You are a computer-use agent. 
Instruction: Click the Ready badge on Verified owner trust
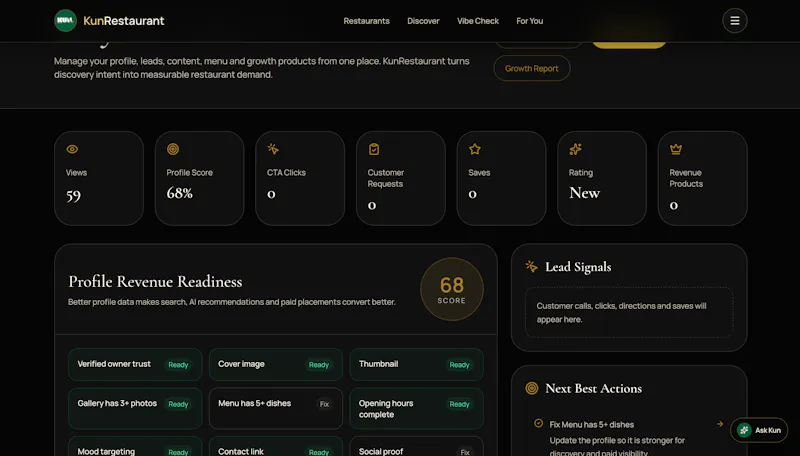tap(178, 365)
